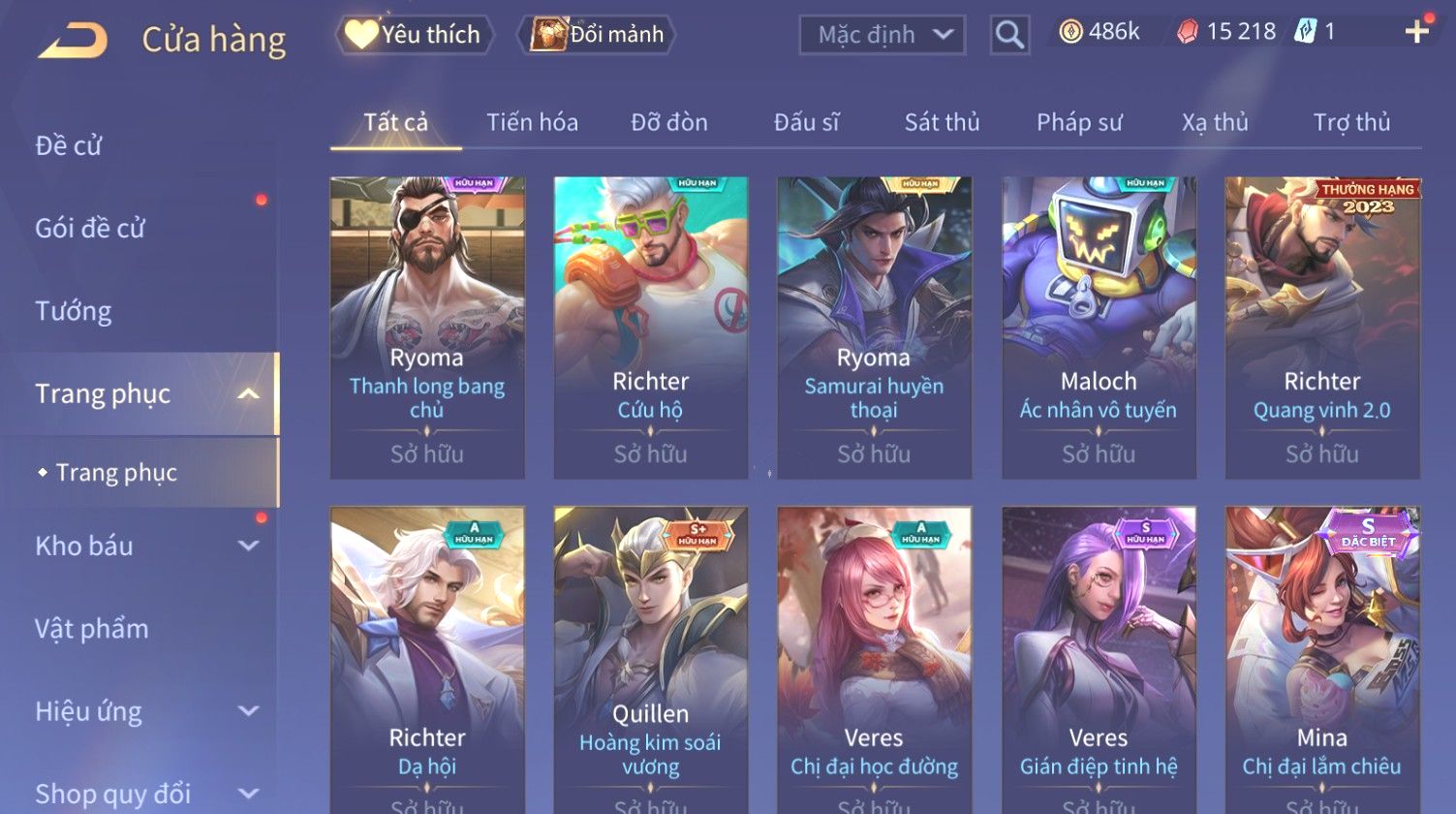Switch to the Sát thủ tab
The width and height of the screenshot is (1456, 814).
(942, 122)
